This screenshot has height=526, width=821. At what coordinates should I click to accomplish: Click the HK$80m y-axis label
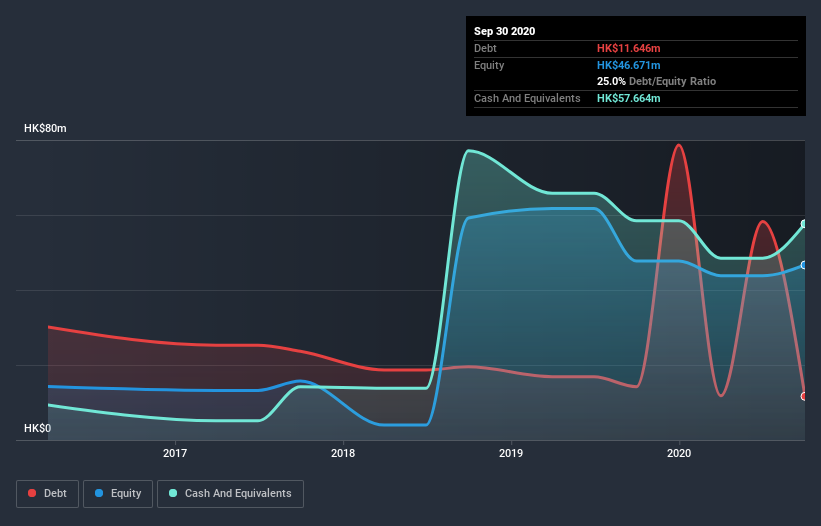45,128
